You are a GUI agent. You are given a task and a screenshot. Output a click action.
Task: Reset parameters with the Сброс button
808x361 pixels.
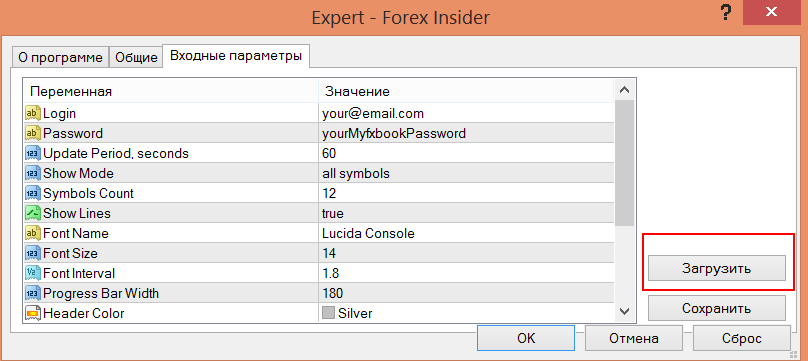[742, 338]
